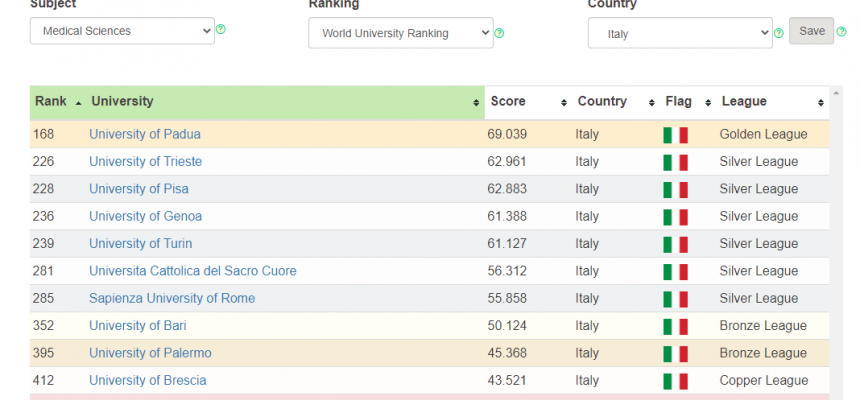Click help icon right of Save button

pos(841,31)
